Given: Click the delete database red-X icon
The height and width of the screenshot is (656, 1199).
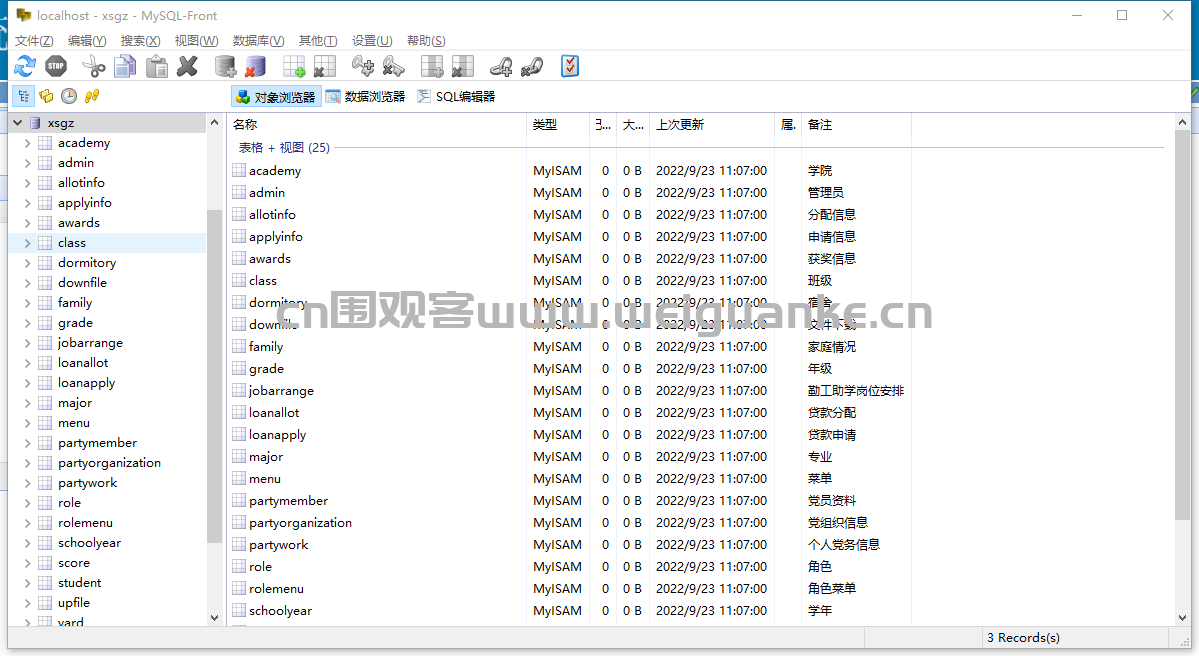Looking at the screenshot, I should 255,67.
